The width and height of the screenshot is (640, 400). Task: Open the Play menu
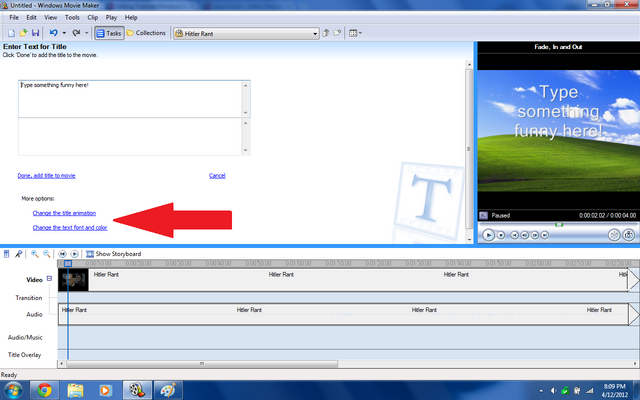tap(111, 18)
